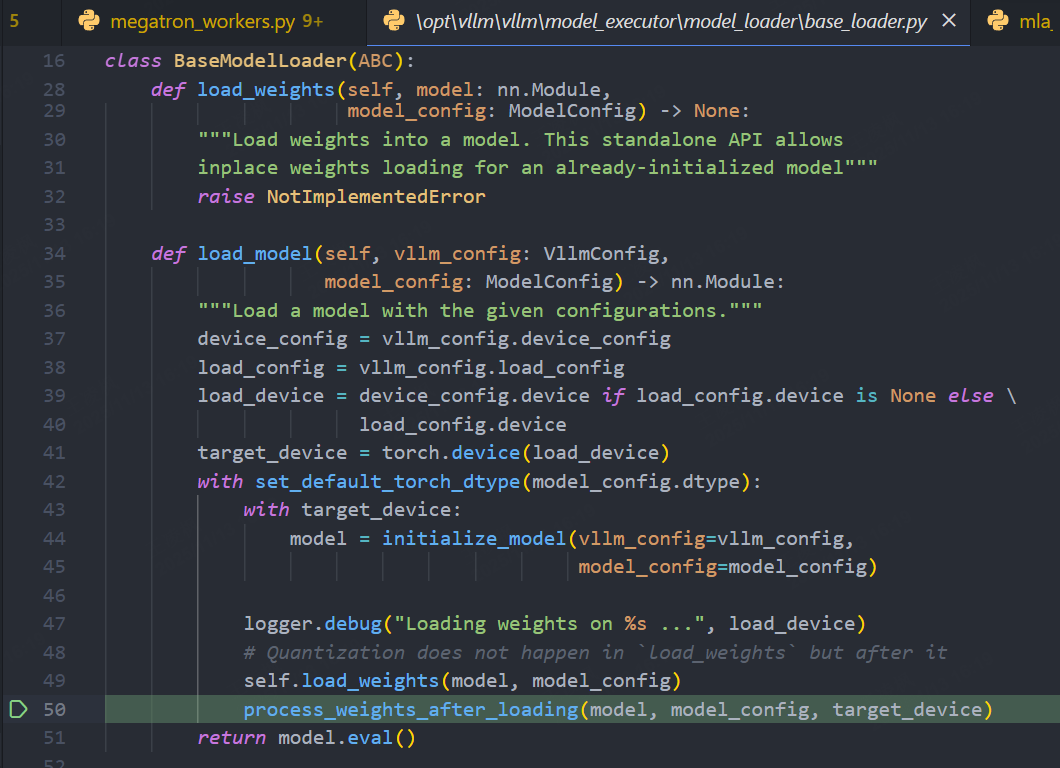Click nn.Module return type on line 35

point(721,282)
